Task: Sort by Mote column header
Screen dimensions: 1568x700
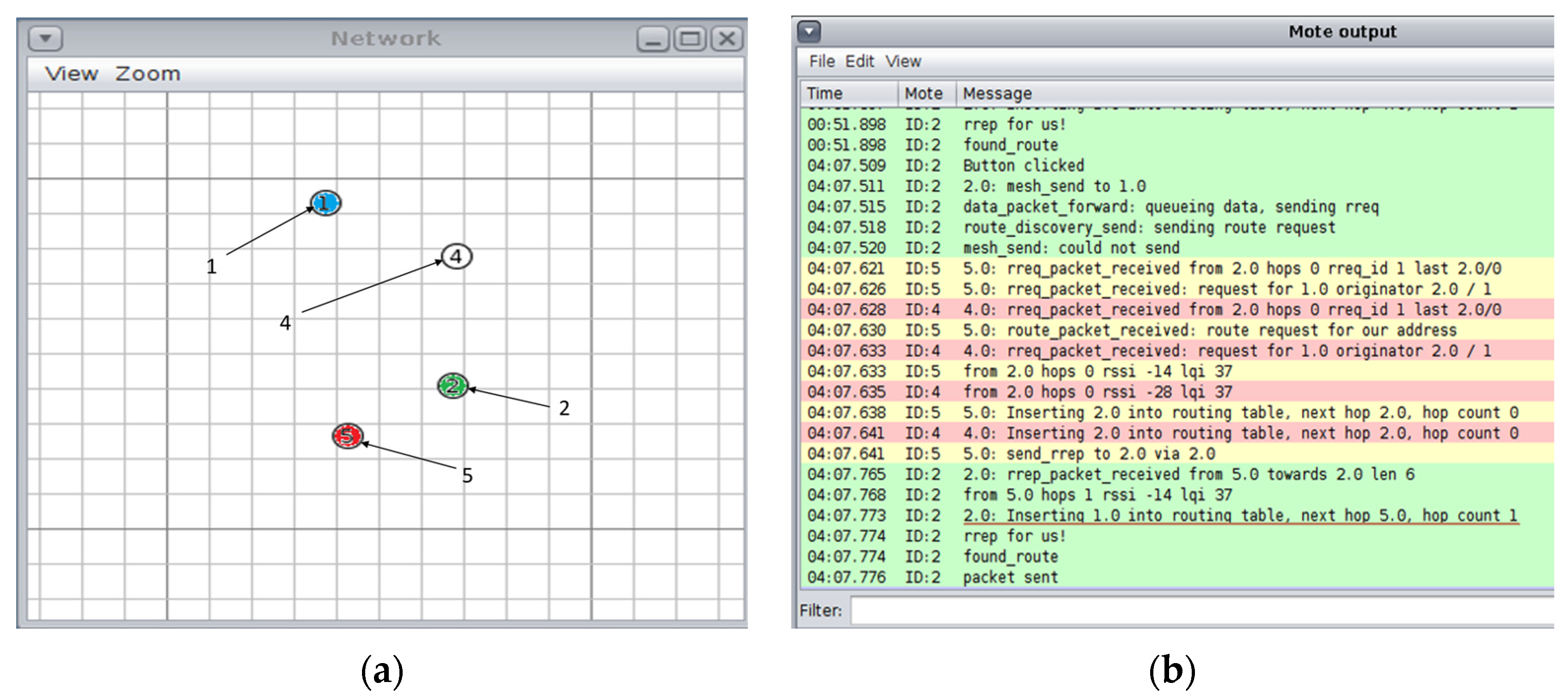Action: tap(923, 94)
